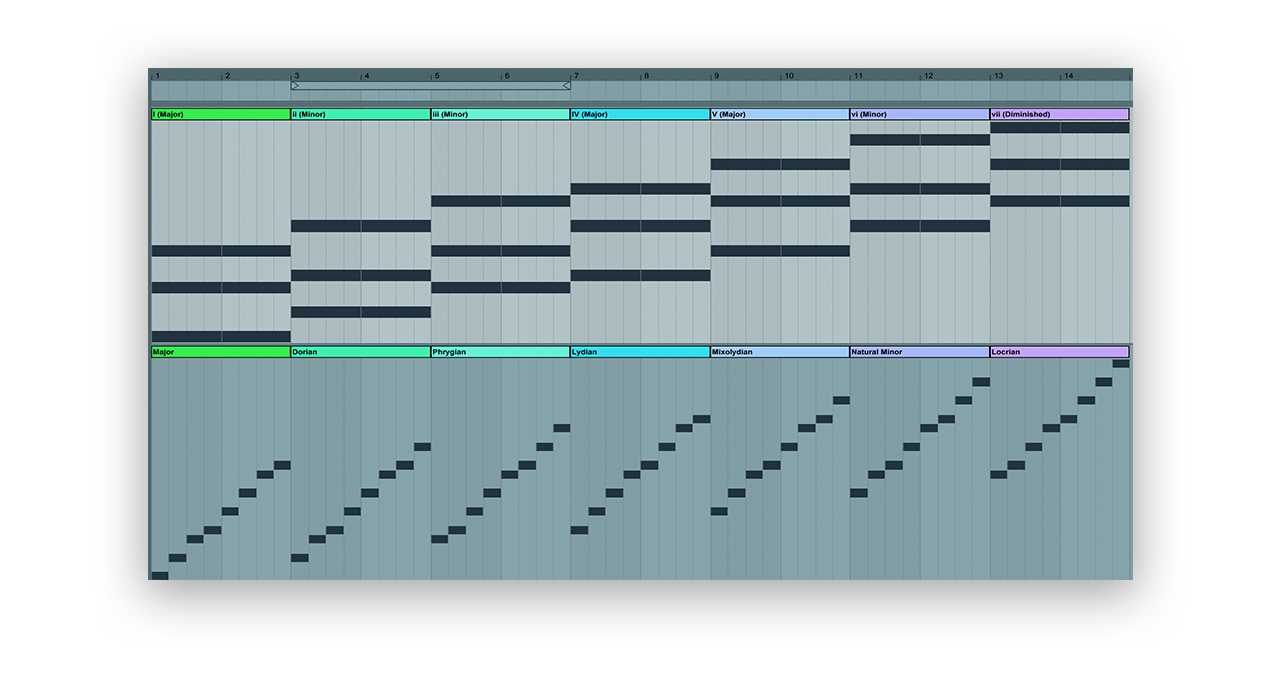Click bar 4 in the beat ruler
1280x673 pixels.
coord(367,76)
